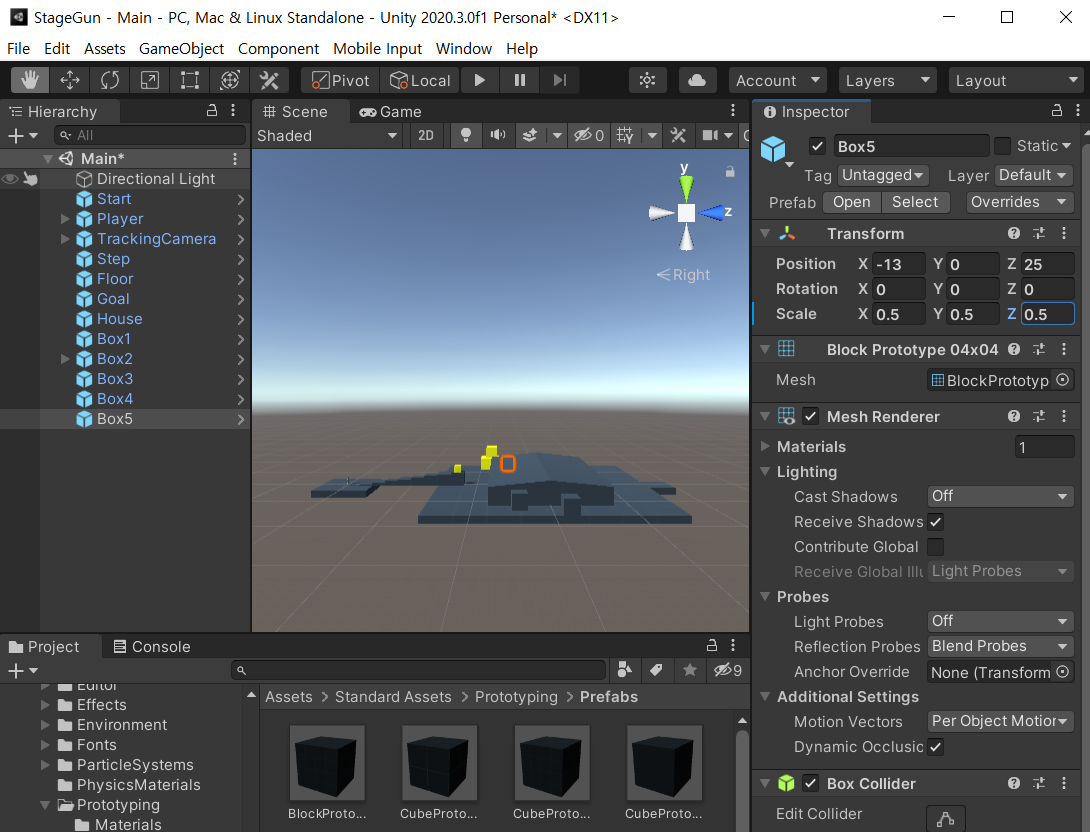Open the Shaded draw mode dropdown

tap(327, 136)
